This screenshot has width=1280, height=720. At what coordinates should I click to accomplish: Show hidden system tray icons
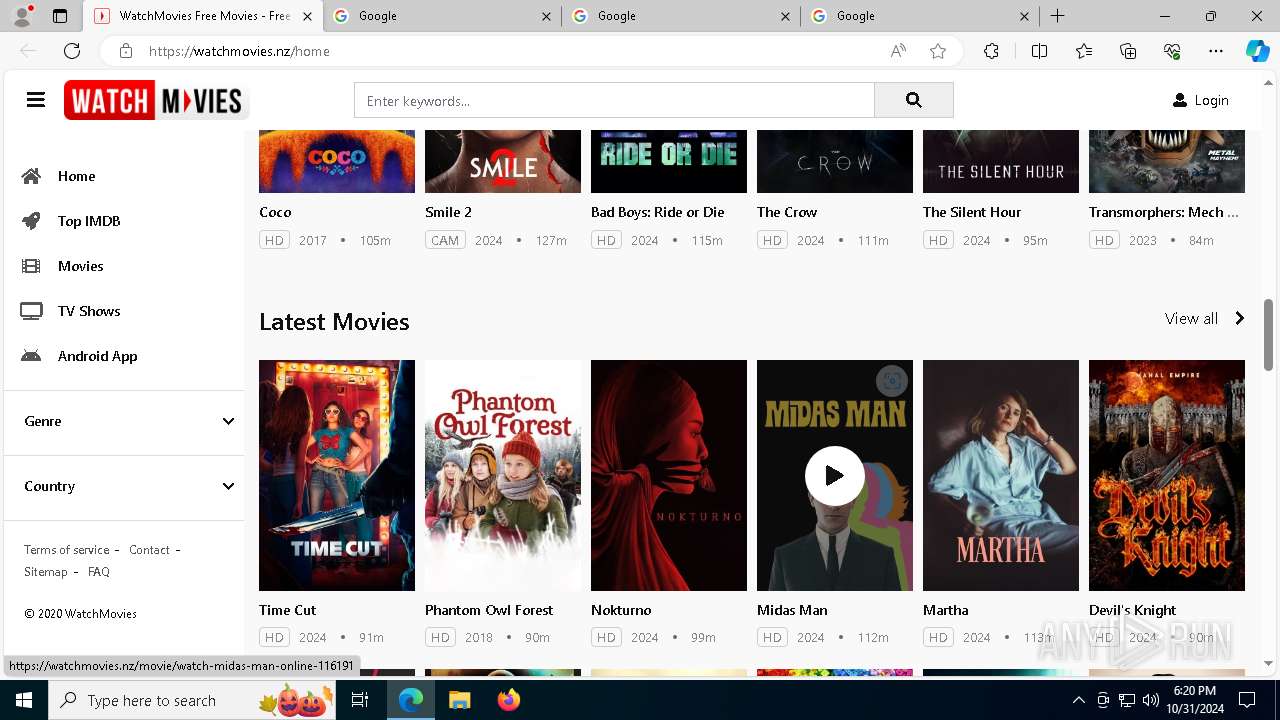coord(1078,700)
